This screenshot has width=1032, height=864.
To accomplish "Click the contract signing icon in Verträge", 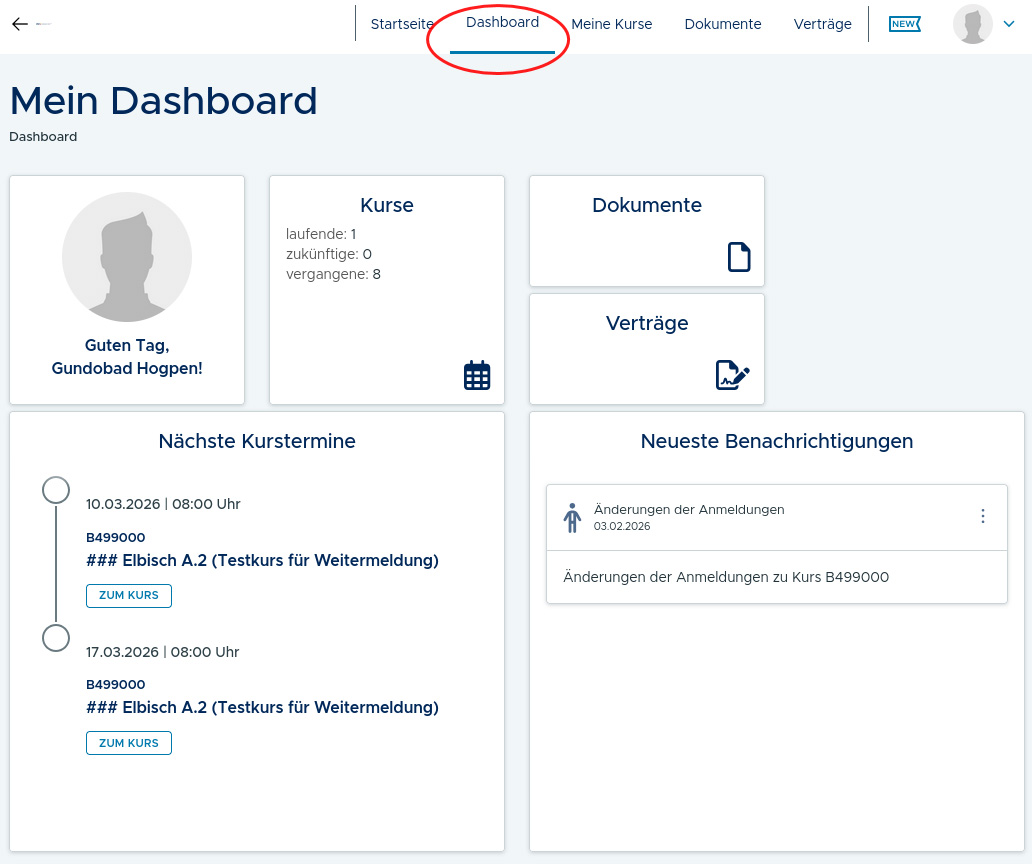I will [732, 375].
